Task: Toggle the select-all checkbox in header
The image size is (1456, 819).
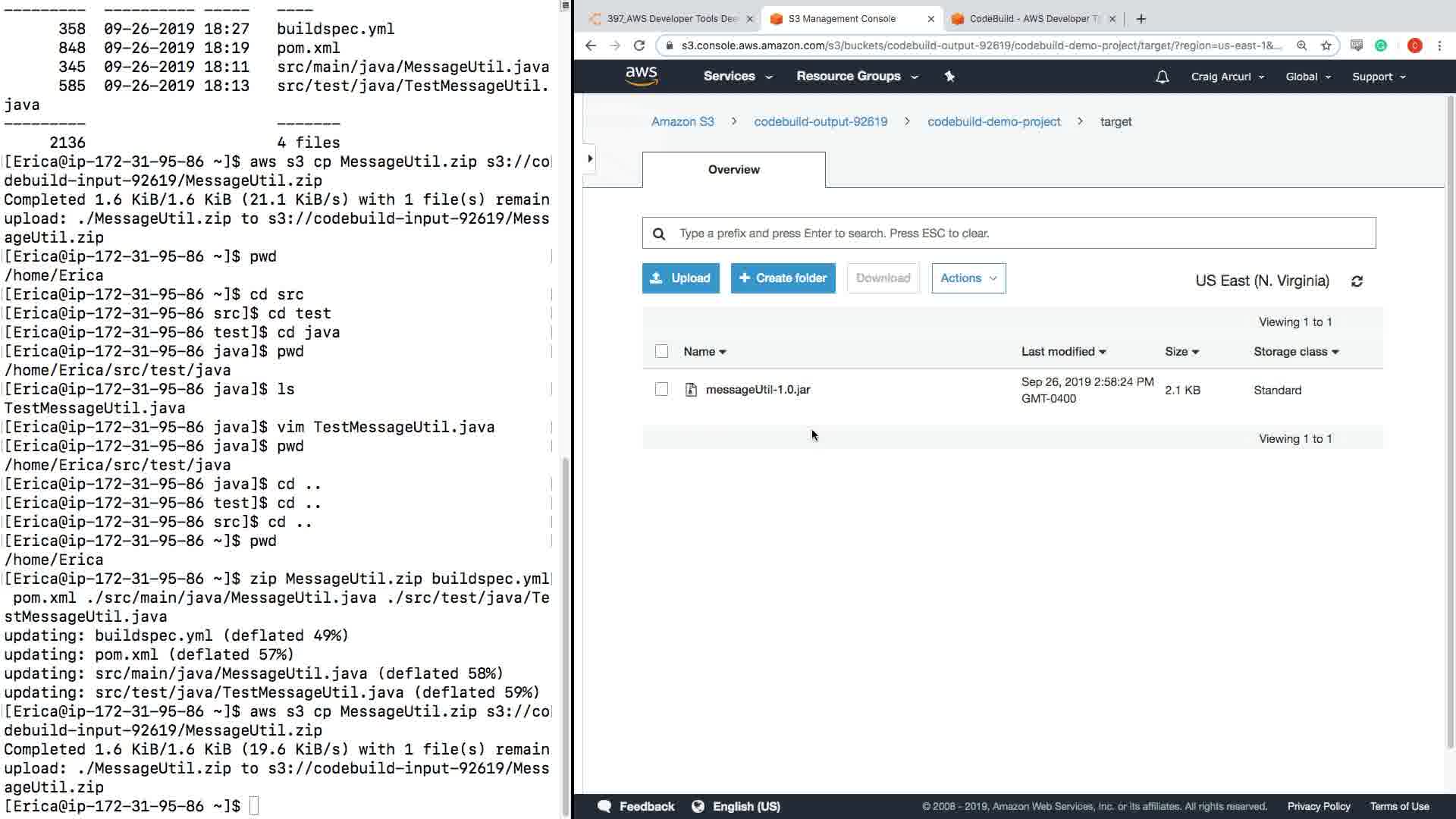Action: point(661,352)
